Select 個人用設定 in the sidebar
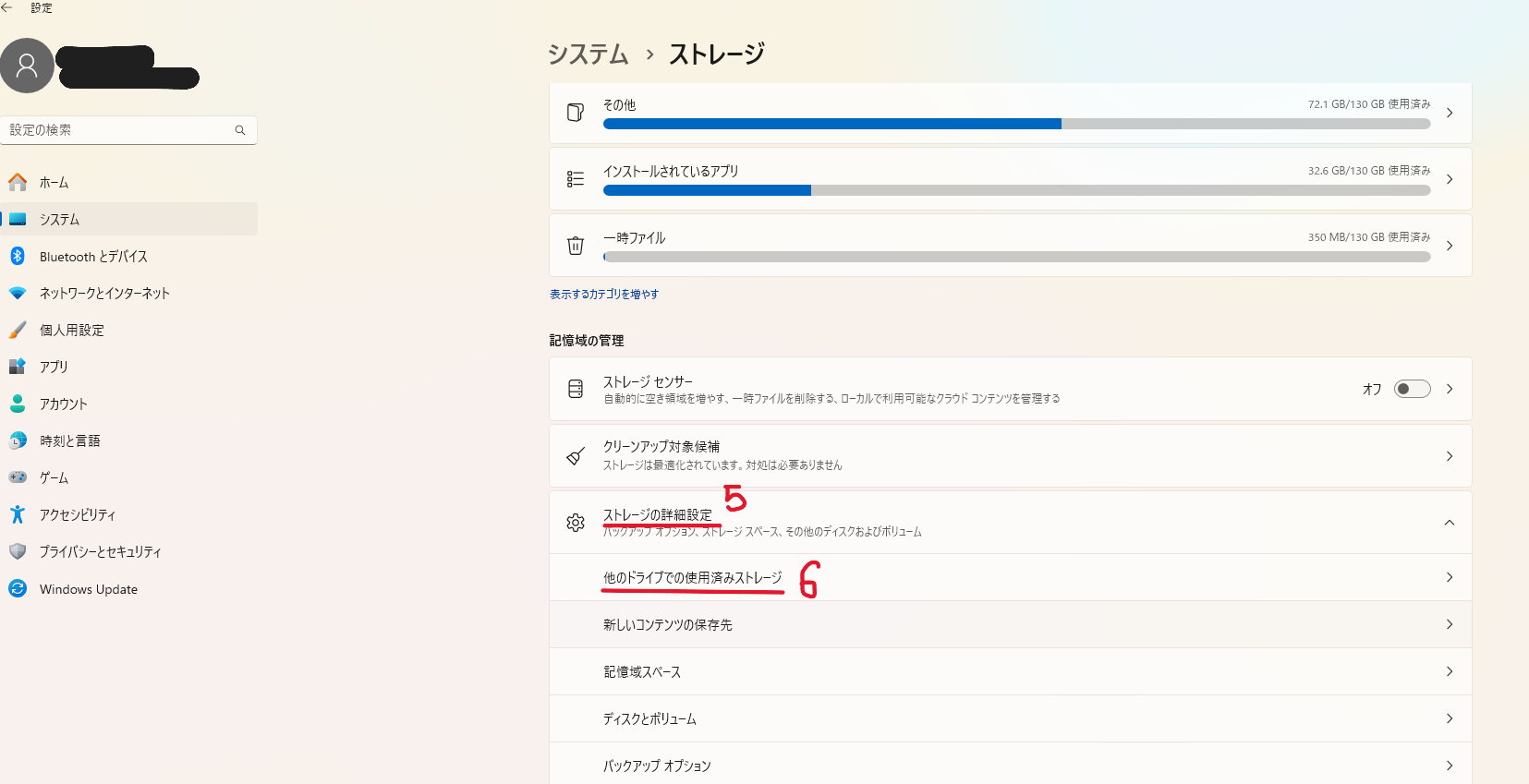1529x784 pixels. (x=72, y=330)
